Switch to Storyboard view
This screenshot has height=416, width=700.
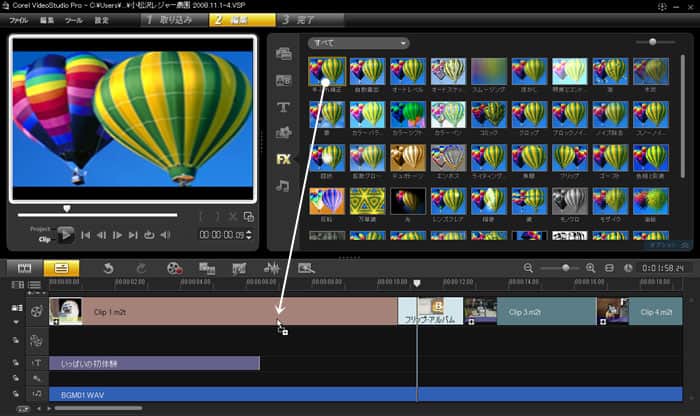(x=25, y=268)
